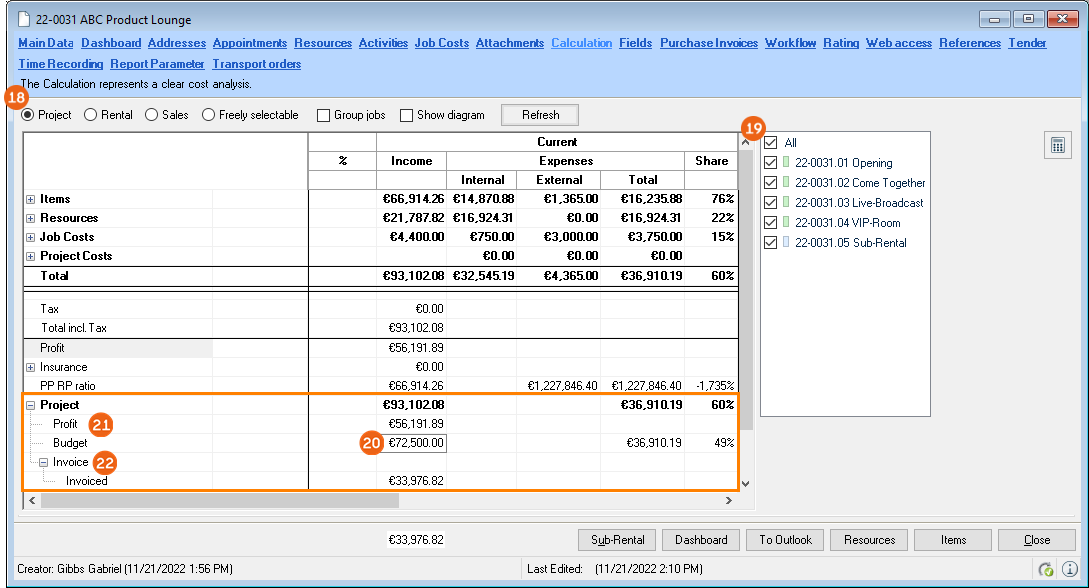Switch to the Purchase Invoices tab

(709, 43)
